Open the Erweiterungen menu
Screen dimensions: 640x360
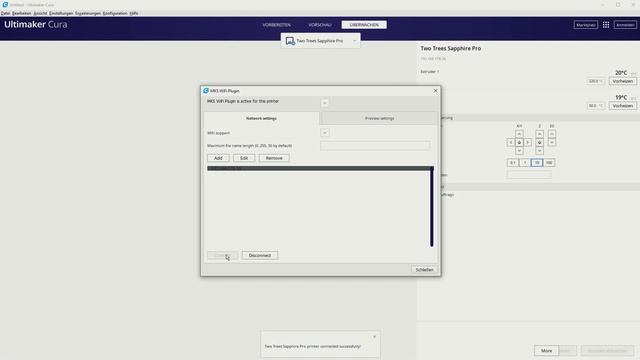coord(88,13)
